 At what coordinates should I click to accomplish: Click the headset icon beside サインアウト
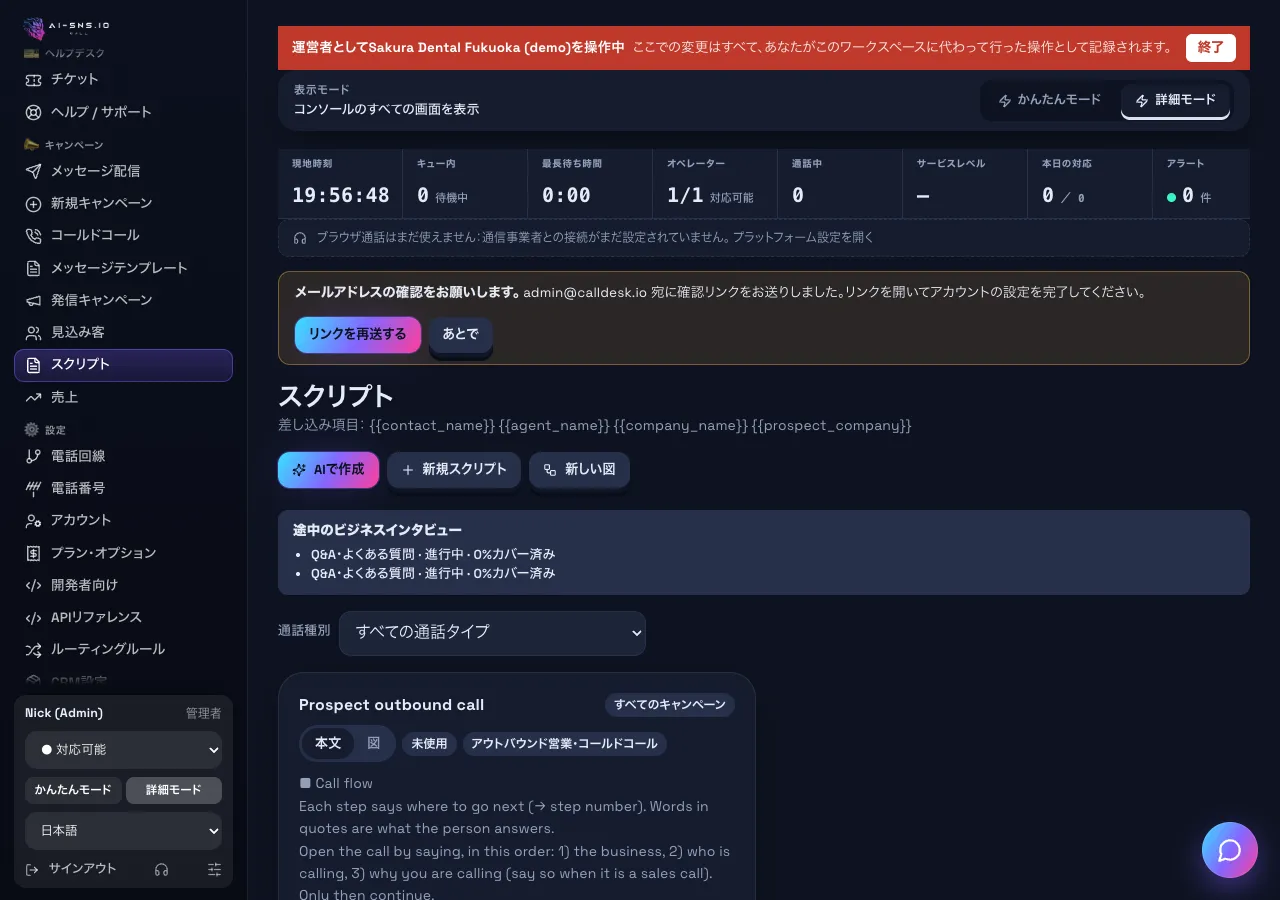tap(162, 870)
